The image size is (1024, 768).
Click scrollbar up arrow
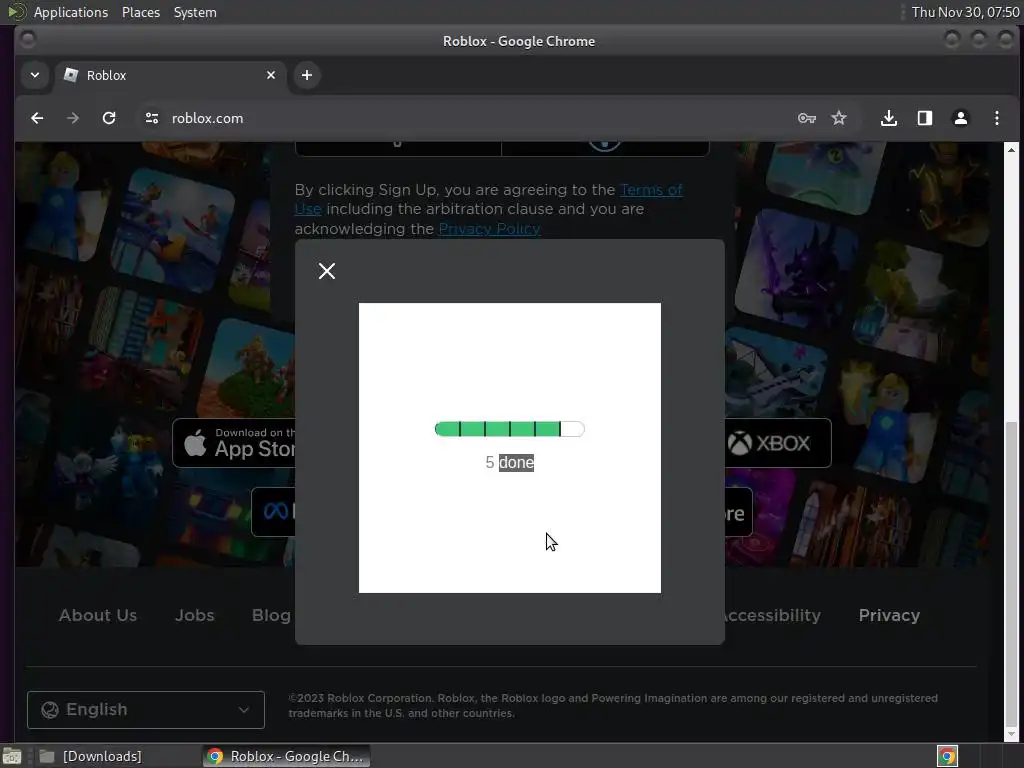[1011, 150]
